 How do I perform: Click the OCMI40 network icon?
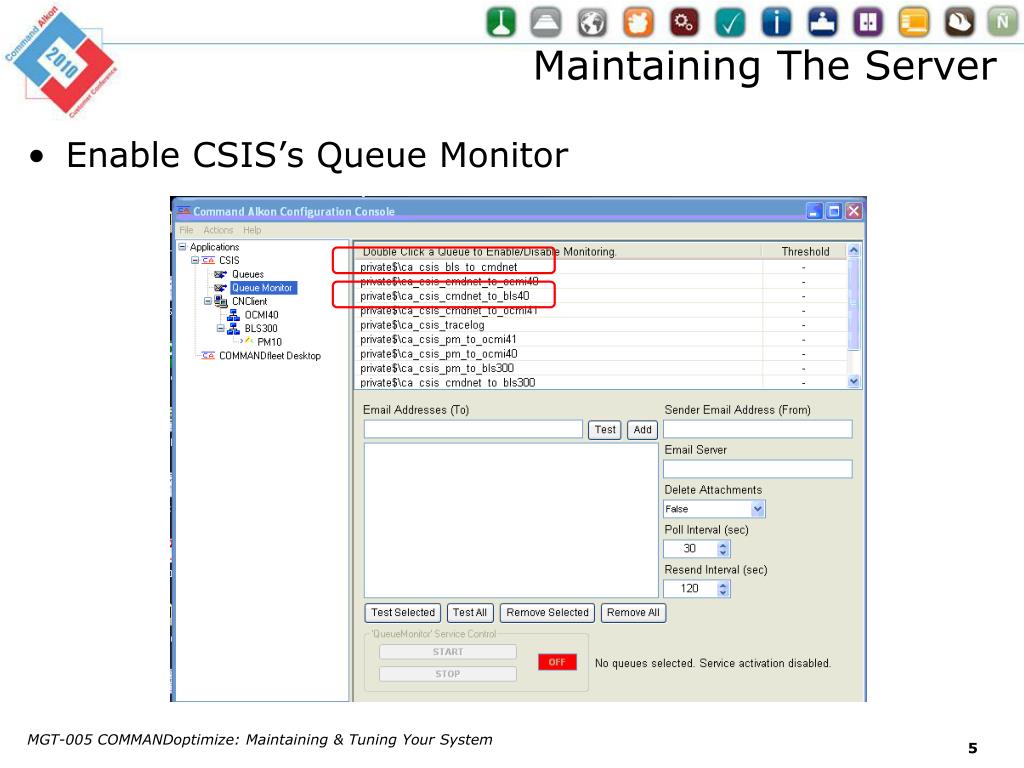233,315
